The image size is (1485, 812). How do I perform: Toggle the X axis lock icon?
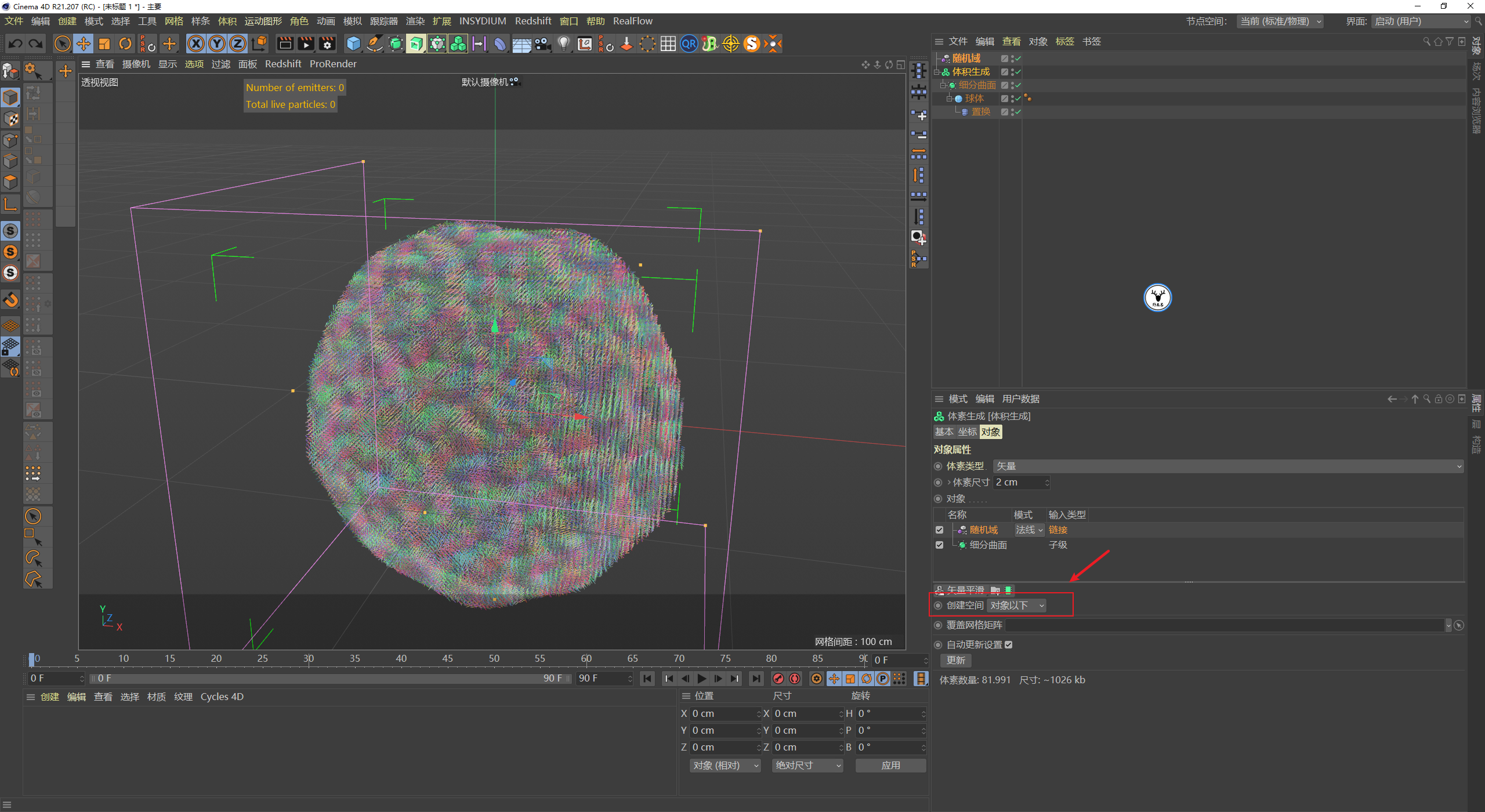tap(196, 43)
